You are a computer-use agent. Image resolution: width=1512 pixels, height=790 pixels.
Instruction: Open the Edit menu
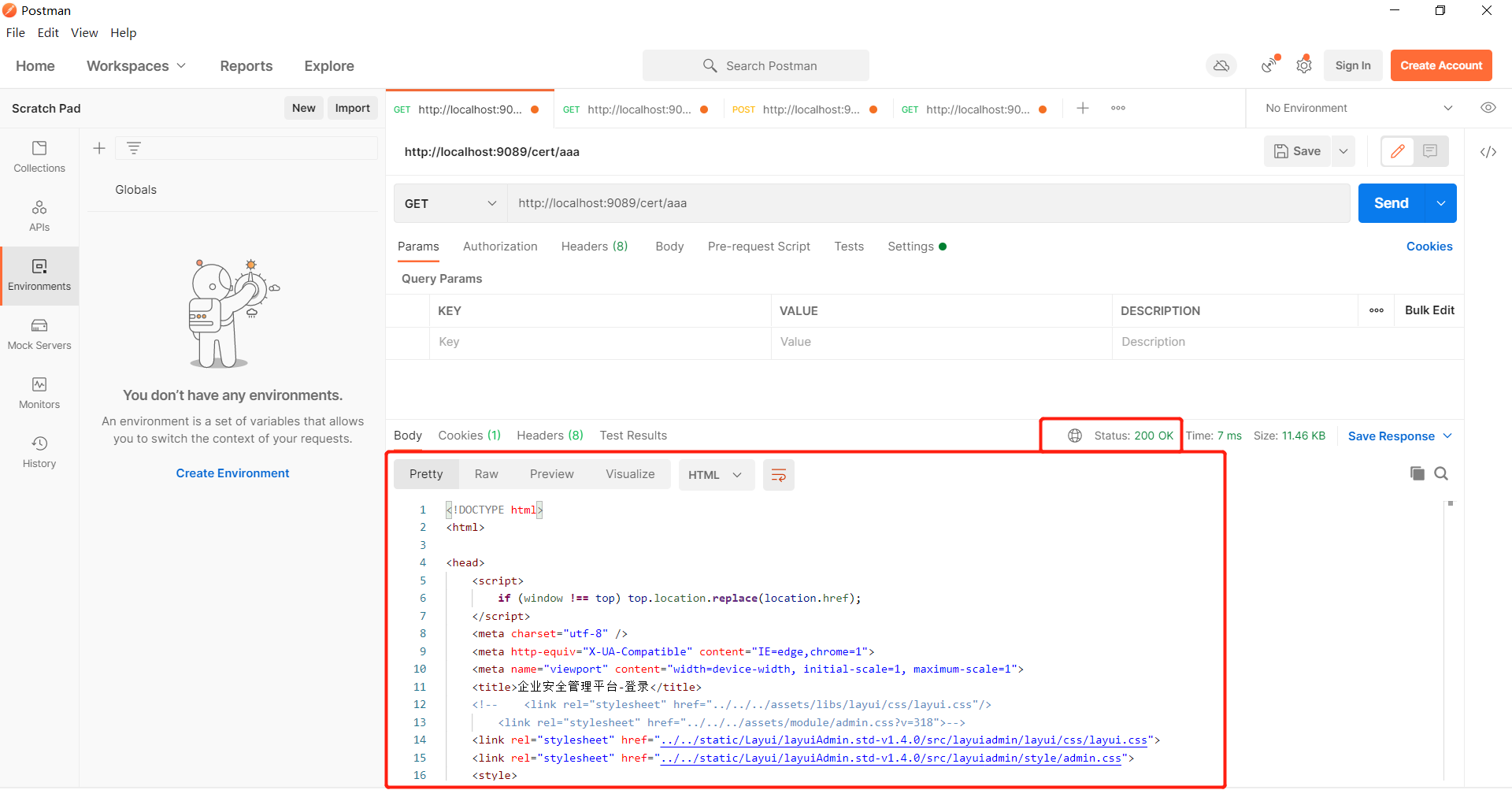click(x=48, y=32)
